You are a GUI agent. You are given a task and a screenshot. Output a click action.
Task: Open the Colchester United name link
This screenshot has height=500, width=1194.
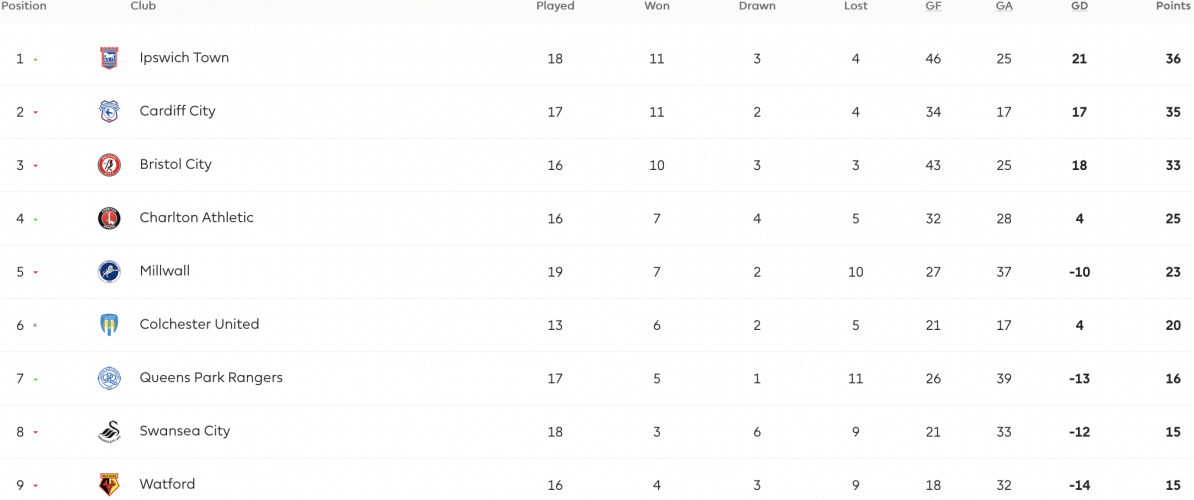pos(200,324)
